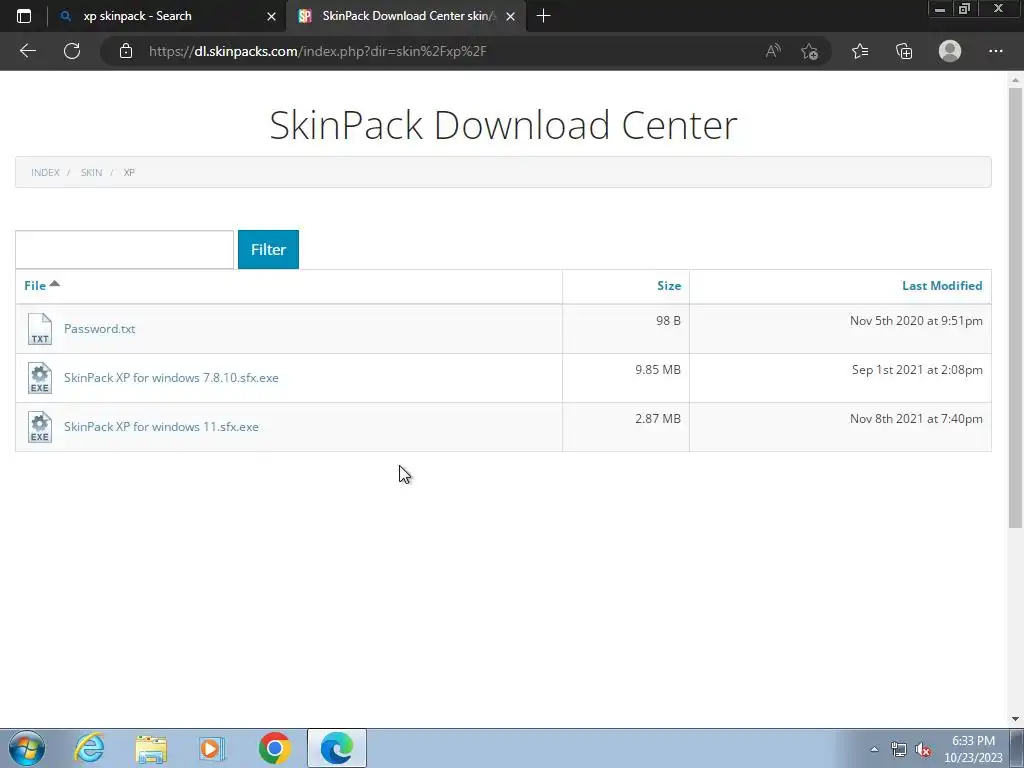Sort by File column header

coord(35,285)
